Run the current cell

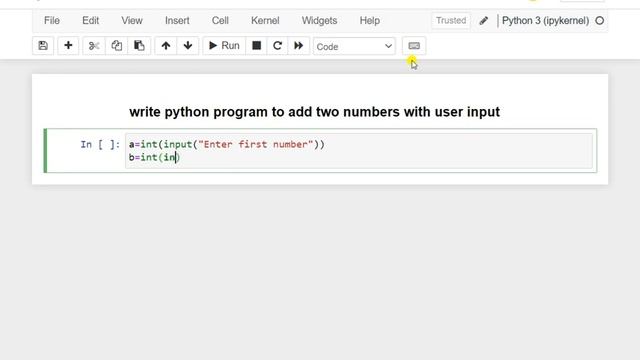click(x=224, y=46)
